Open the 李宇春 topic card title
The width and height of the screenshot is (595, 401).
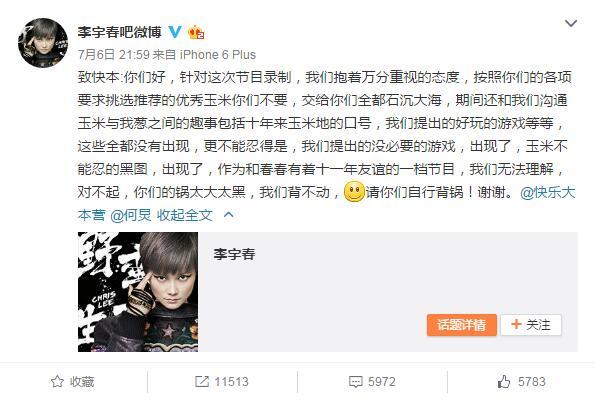point(234,254)
